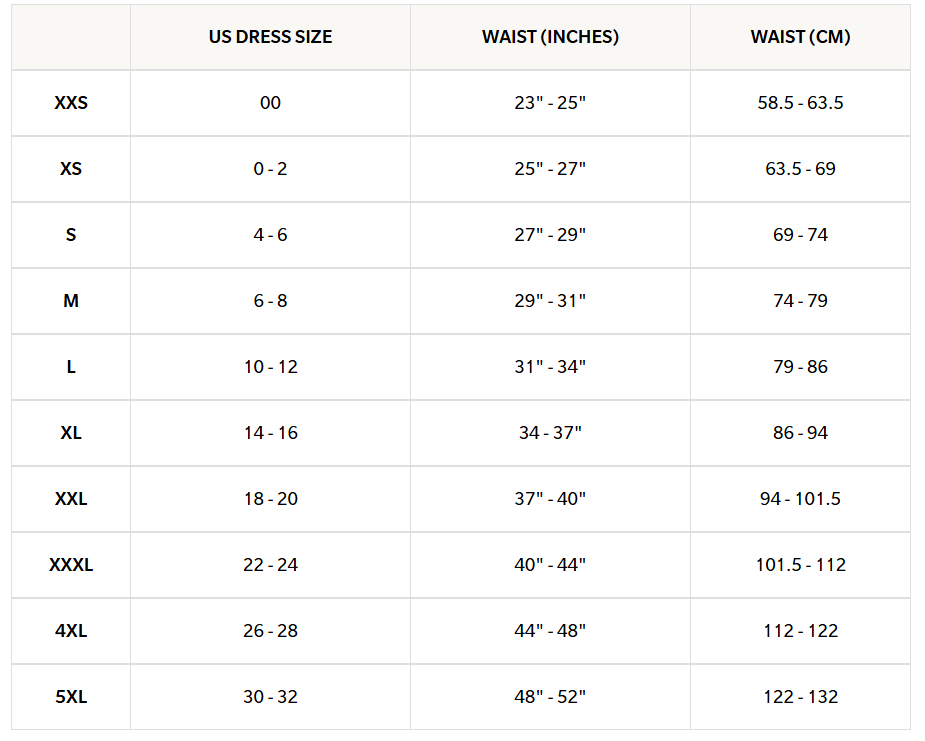Click dress size cell 26 - 28

pyautogui.click(x=270, y=631)
